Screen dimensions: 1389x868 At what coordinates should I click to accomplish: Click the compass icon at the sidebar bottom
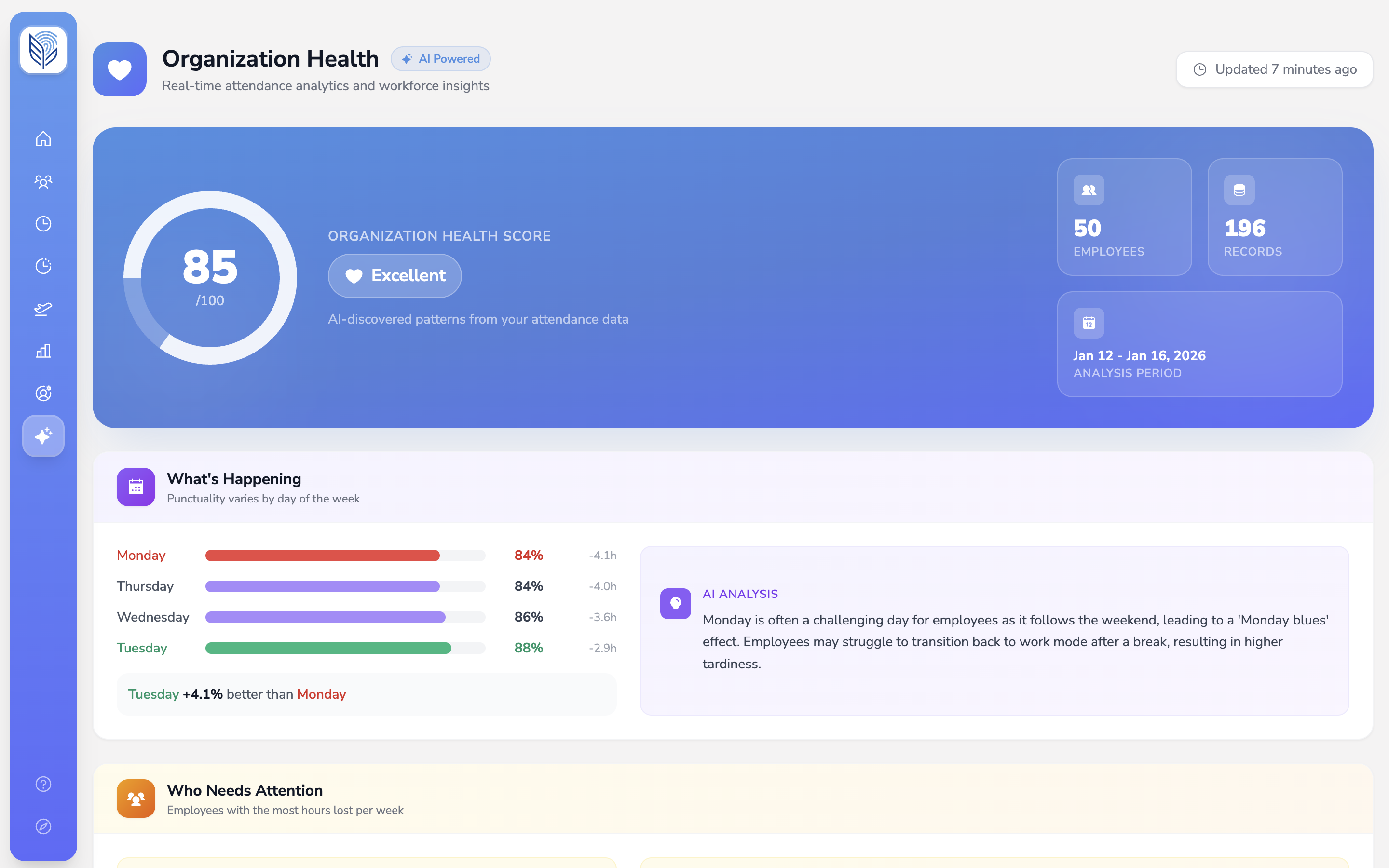pyautogui.click(x=43, y=827)
